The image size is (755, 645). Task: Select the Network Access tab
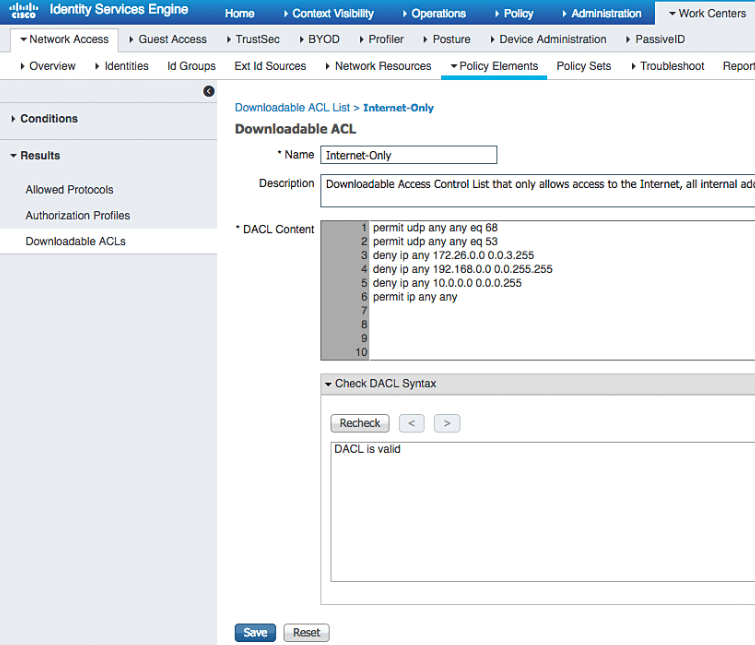(65, 39)
